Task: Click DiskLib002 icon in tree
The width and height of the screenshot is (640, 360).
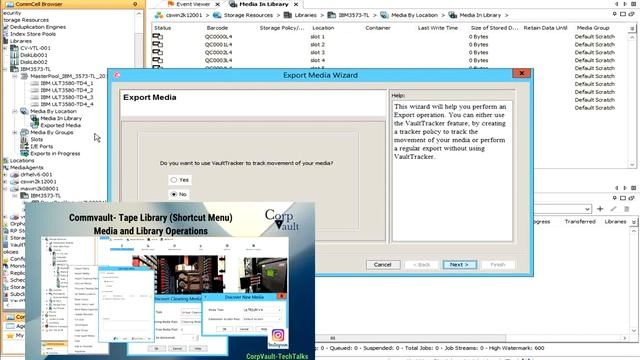Action: pos(14,62)
